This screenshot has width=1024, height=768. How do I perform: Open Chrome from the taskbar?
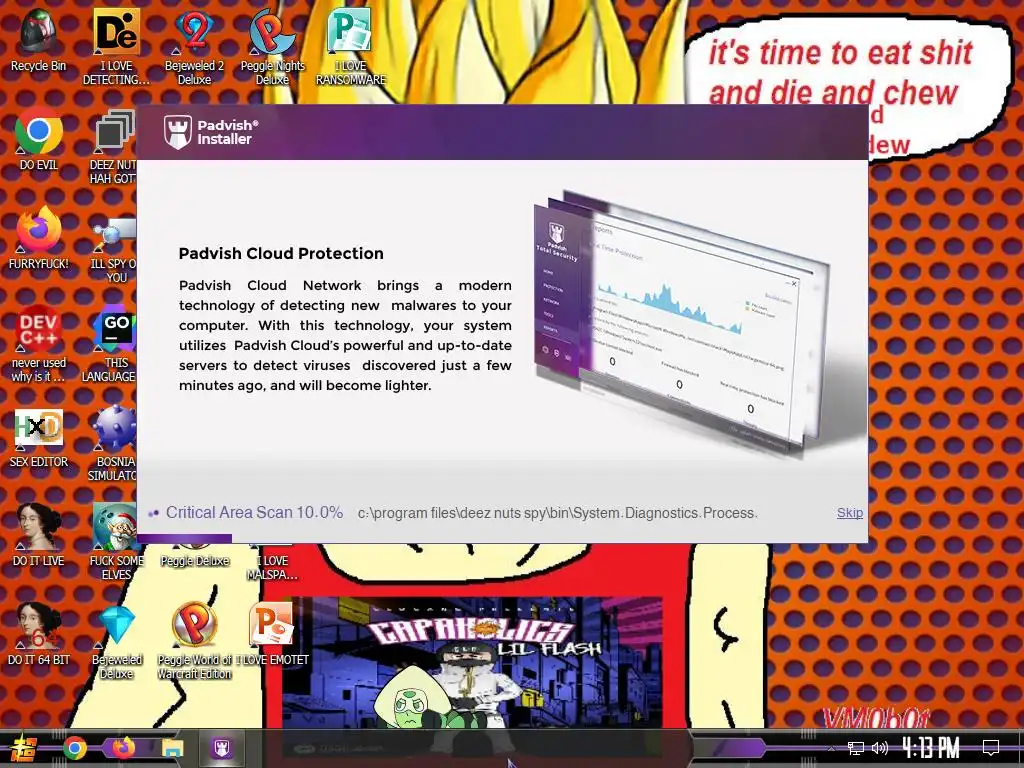(74, 748)
